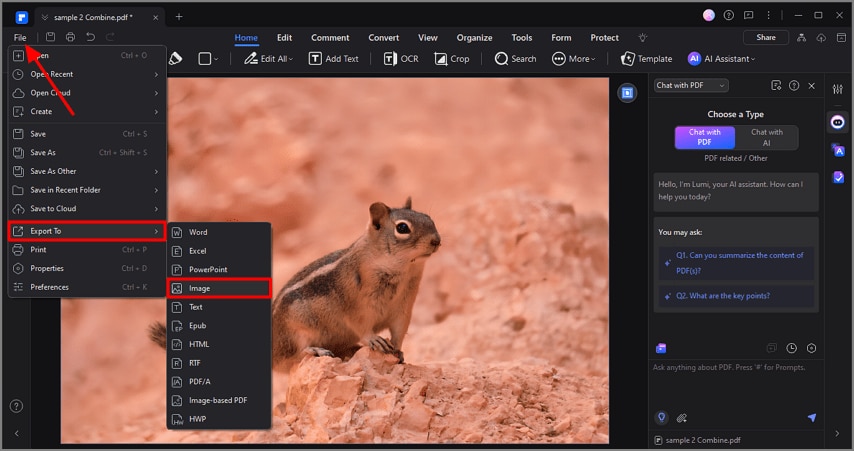Screen dimensions: 854x451
Task: Close the AI assistant panel
Action: click(812, 86)
